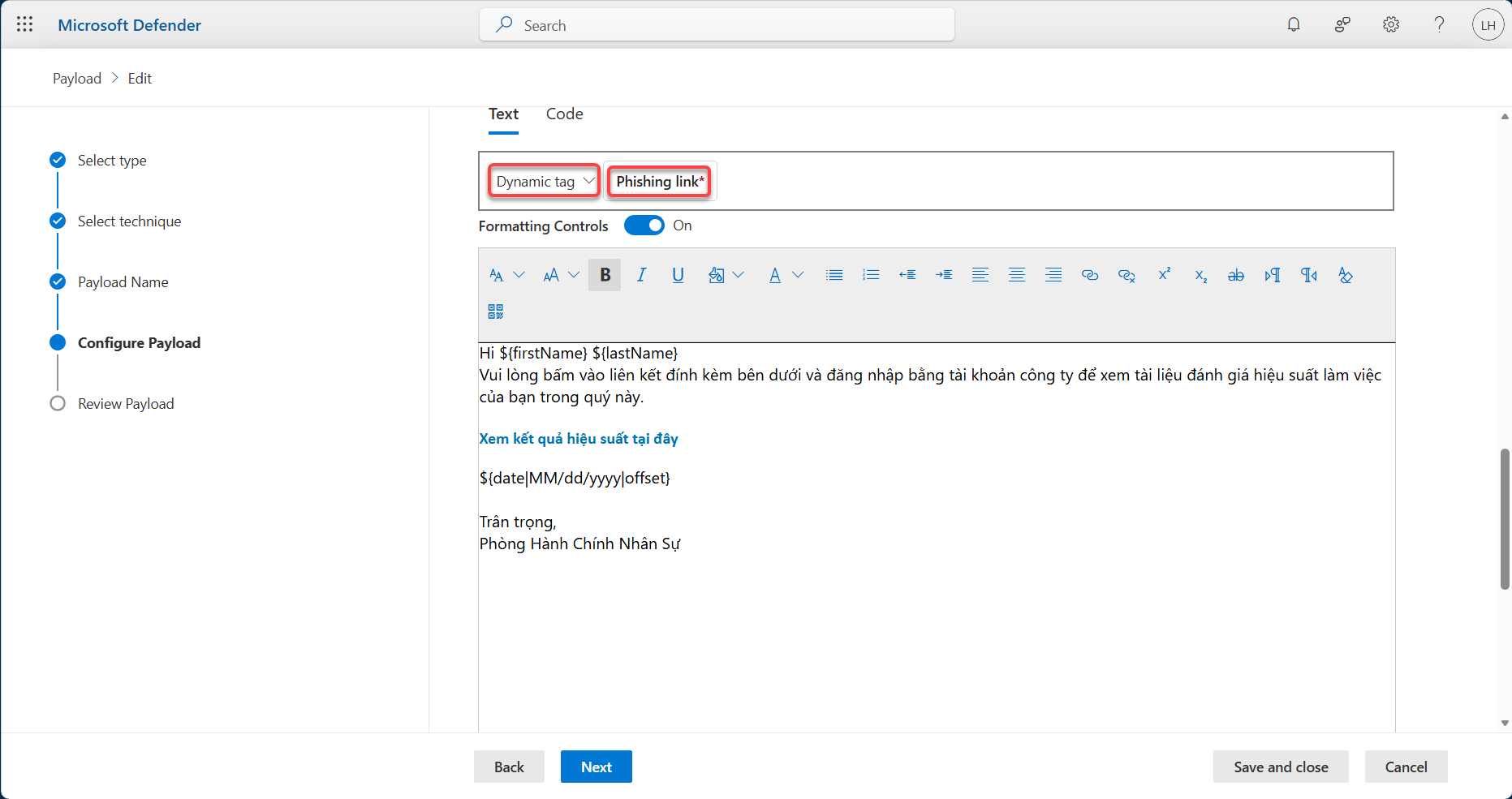
Task: Go to the Review Payload step
Action: pyautogui.click(x=126, y=404)
